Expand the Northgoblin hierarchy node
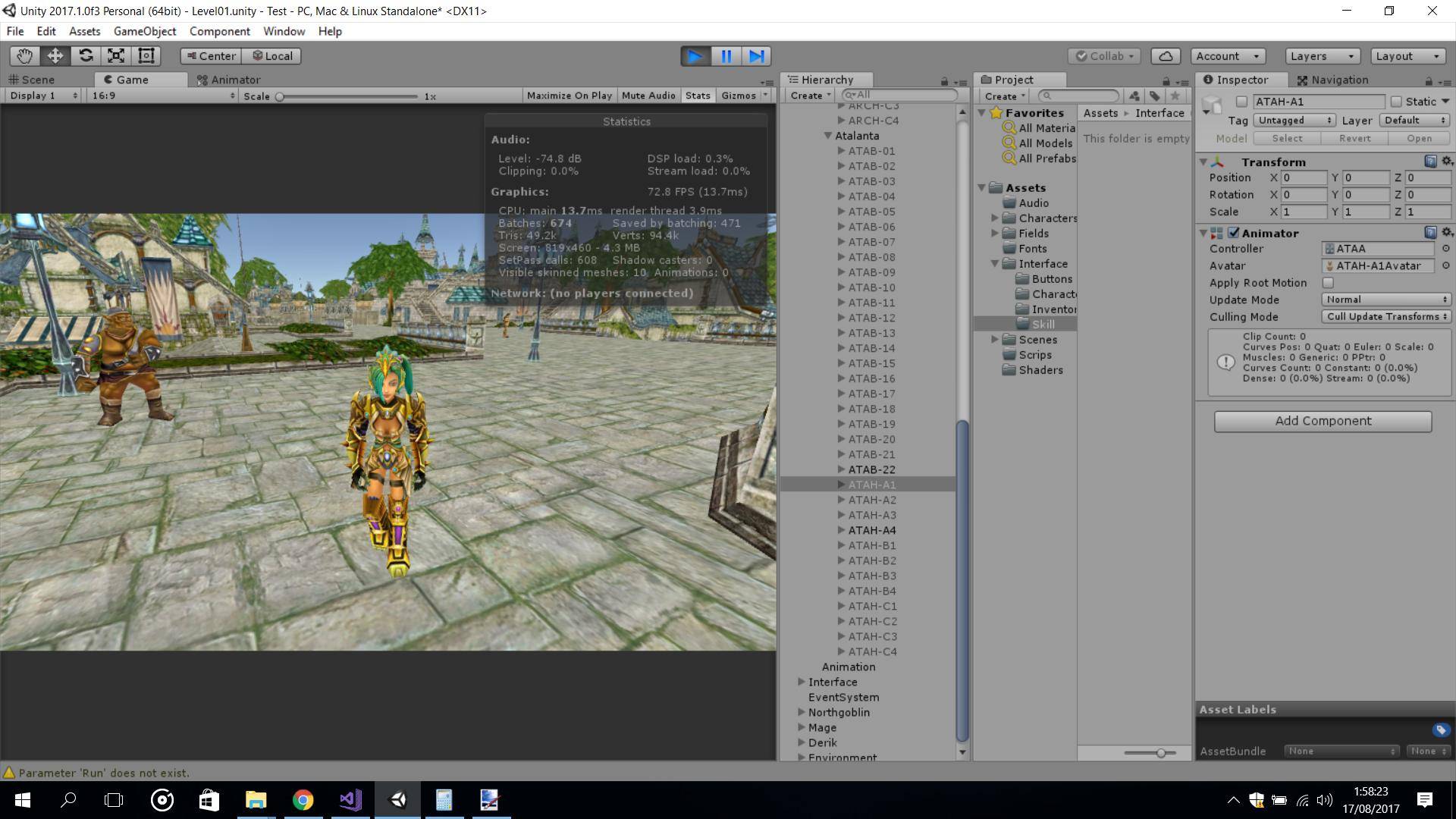 (802, 712)
